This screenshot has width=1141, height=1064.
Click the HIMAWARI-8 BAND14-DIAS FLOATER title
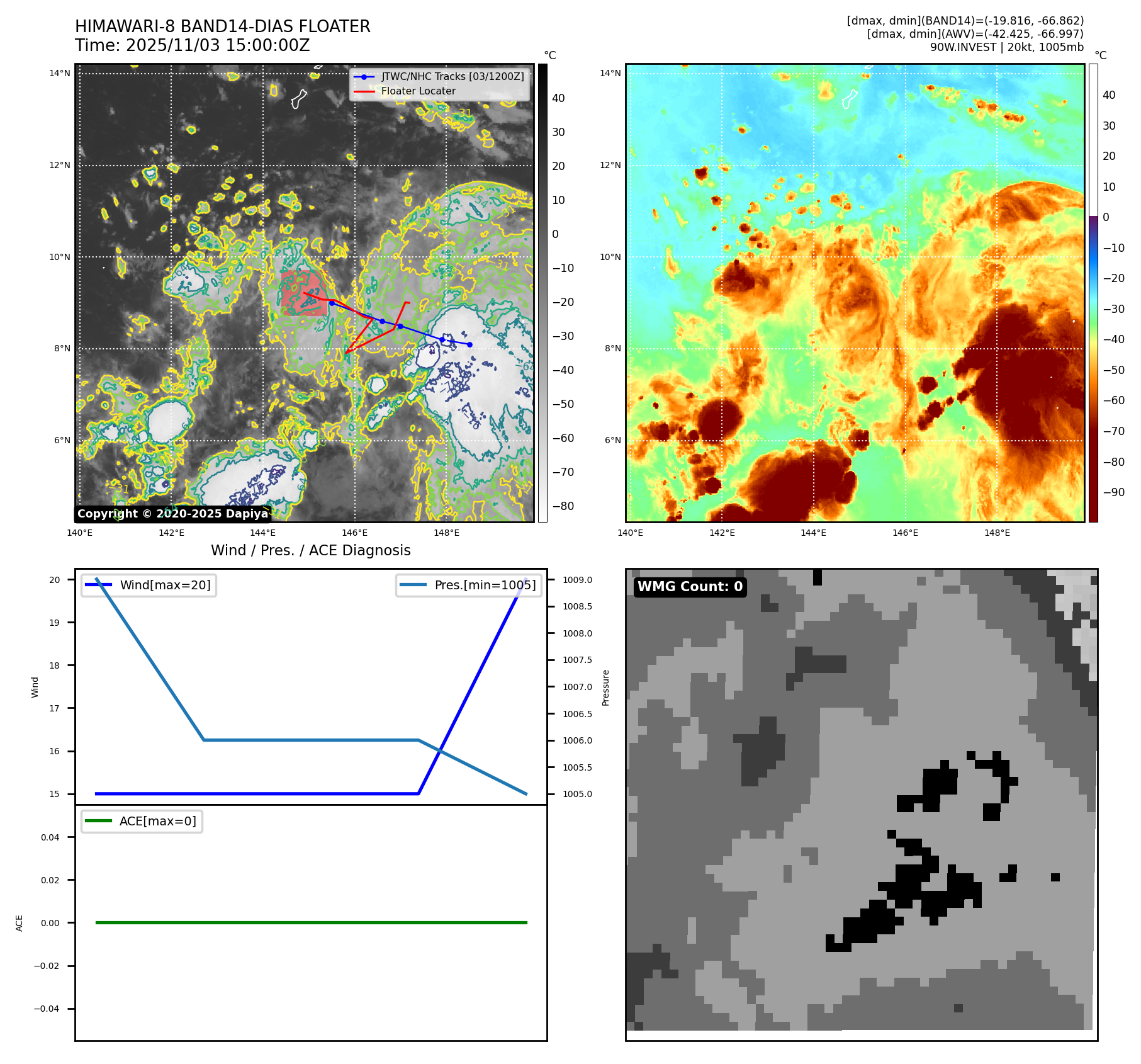pos(222,26)
